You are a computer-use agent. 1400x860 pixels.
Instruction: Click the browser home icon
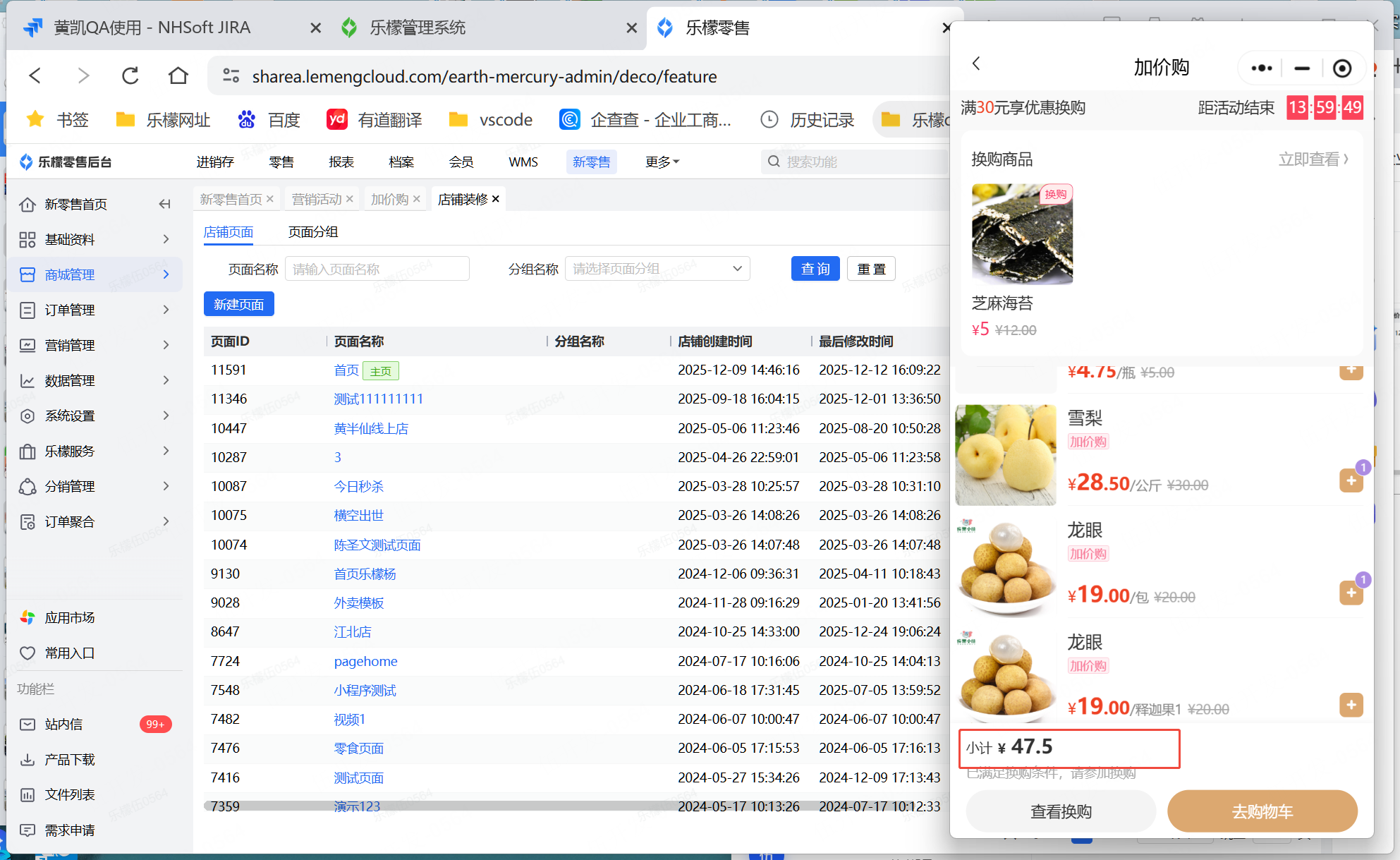click(178, 75)
